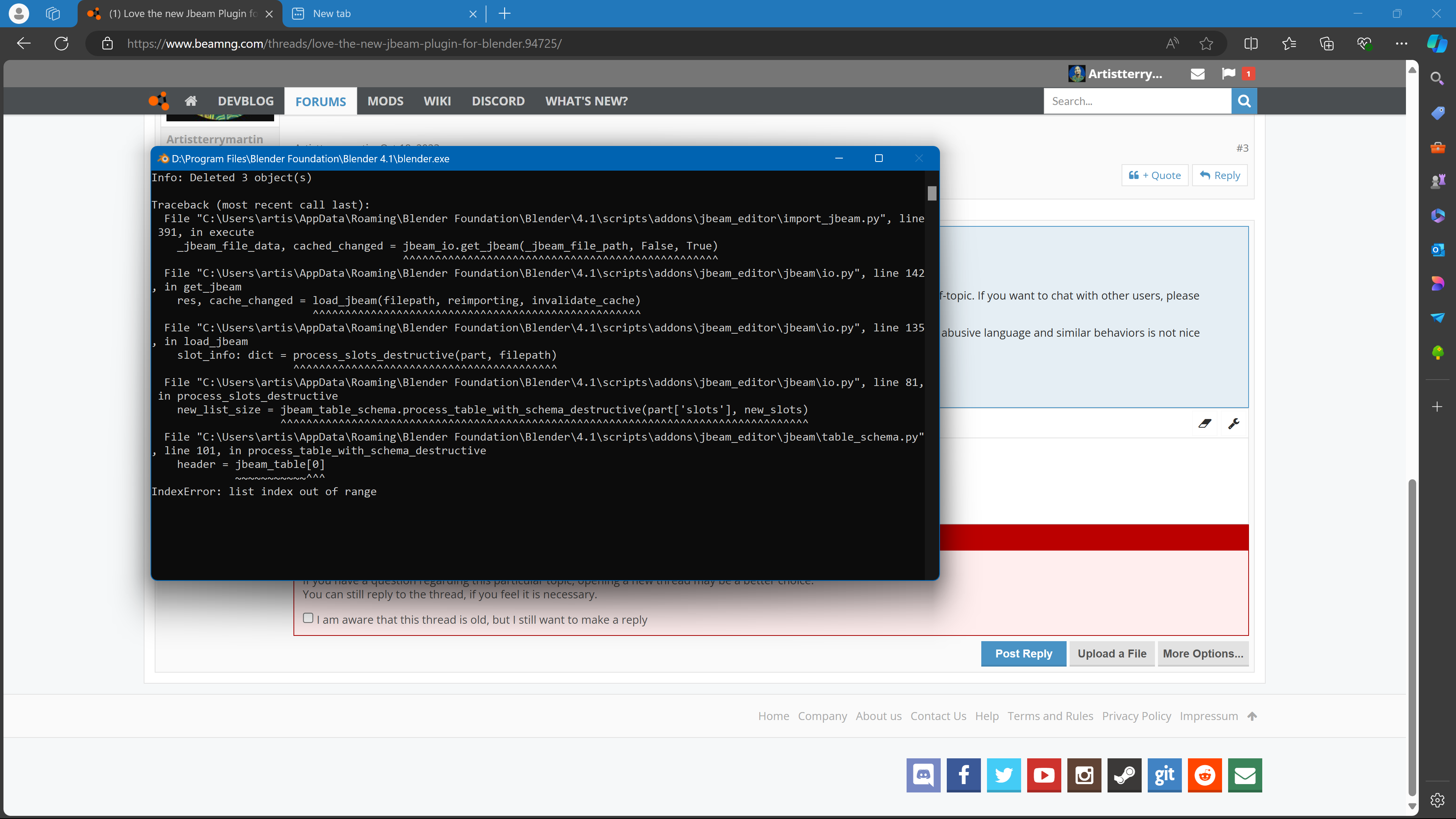Screen dimensions: 1456x819
Task: Click the Reply button on post #3
Action: [1220, 175]
